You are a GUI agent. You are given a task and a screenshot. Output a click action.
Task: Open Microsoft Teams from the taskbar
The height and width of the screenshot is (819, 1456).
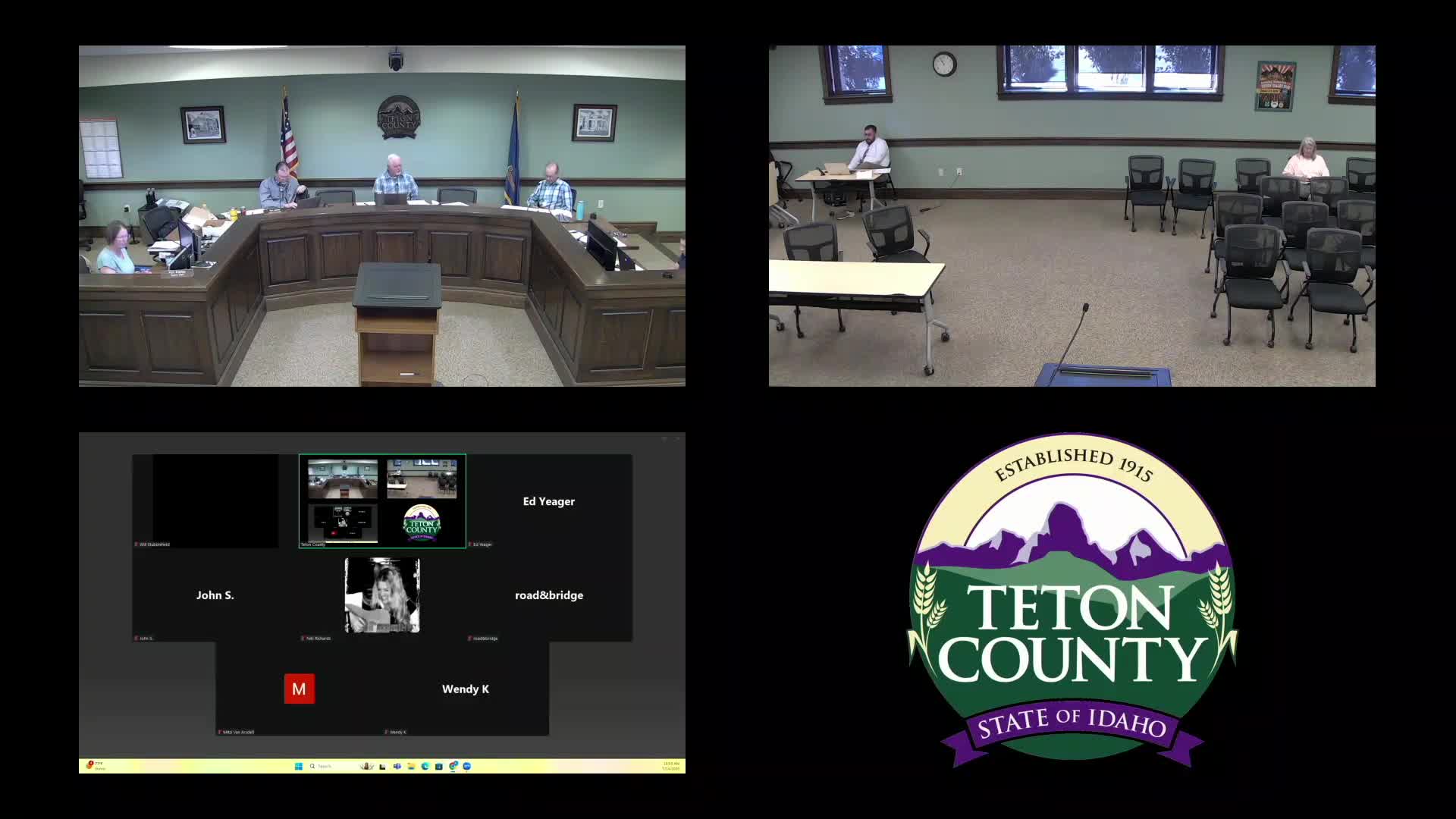click(x=397, y=766)
